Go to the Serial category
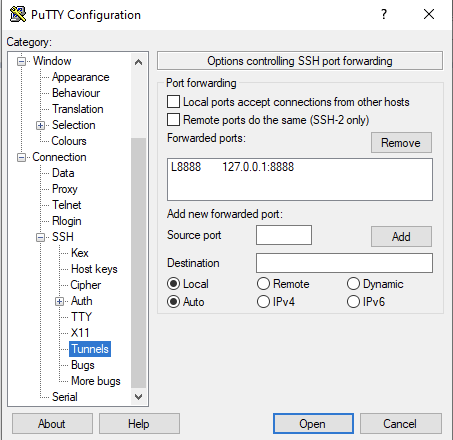Image resolution: width=453 pixels, height=440 pixels. pyautogui.click(x=65, y=397)
